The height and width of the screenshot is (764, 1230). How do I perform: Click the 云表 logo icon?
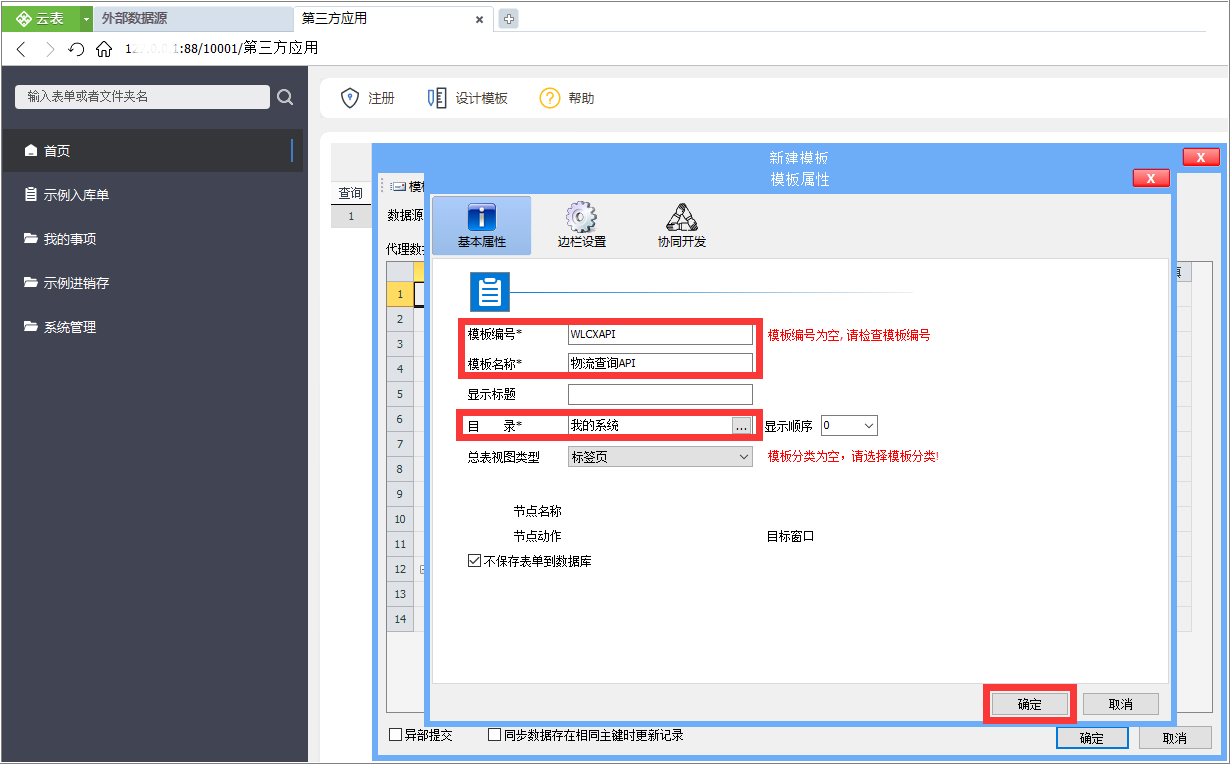coord(23,19)
